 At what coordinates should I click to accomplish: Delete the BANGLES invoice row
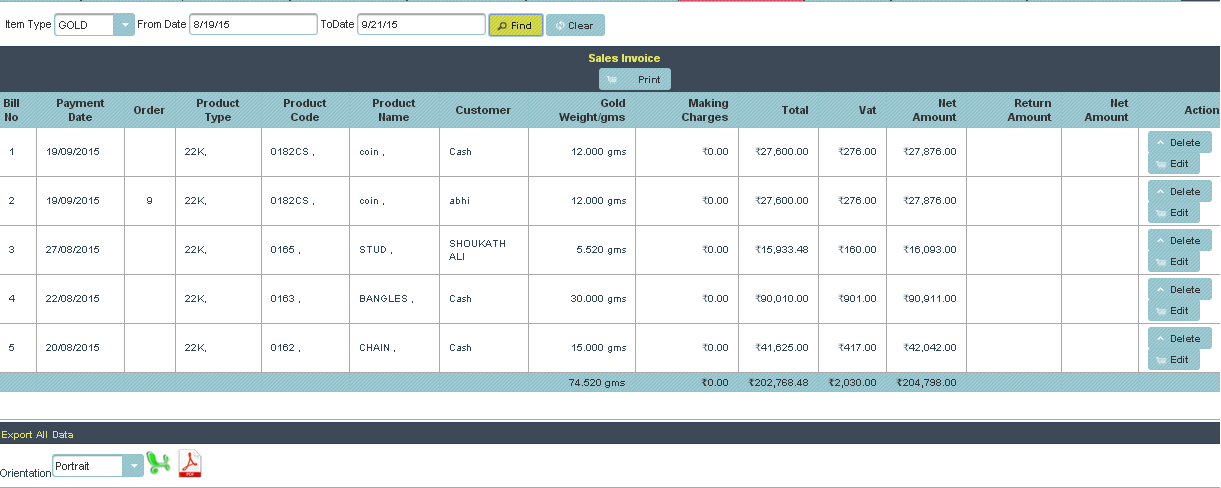tap(1179, 289)
